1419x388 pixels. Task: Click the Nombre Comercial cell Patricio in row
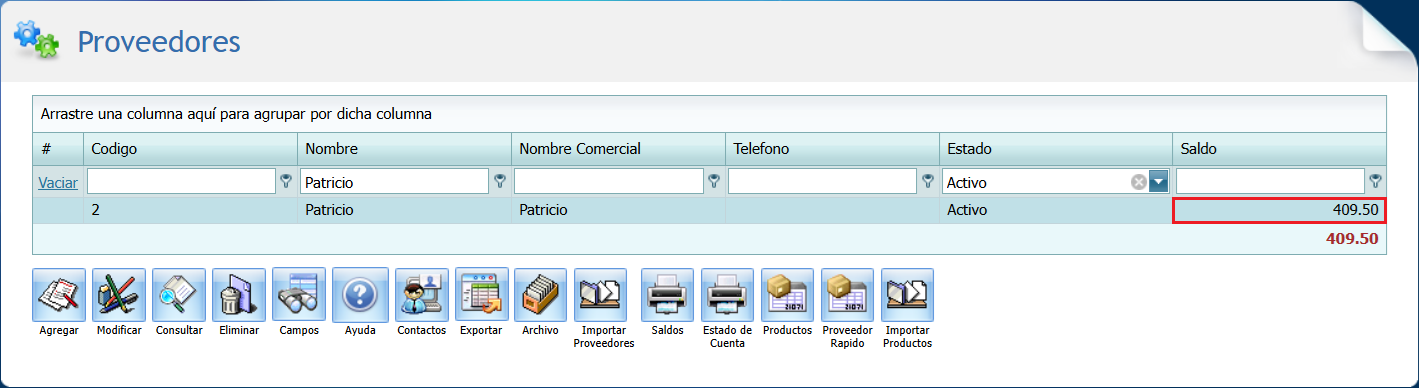[618, 210]
